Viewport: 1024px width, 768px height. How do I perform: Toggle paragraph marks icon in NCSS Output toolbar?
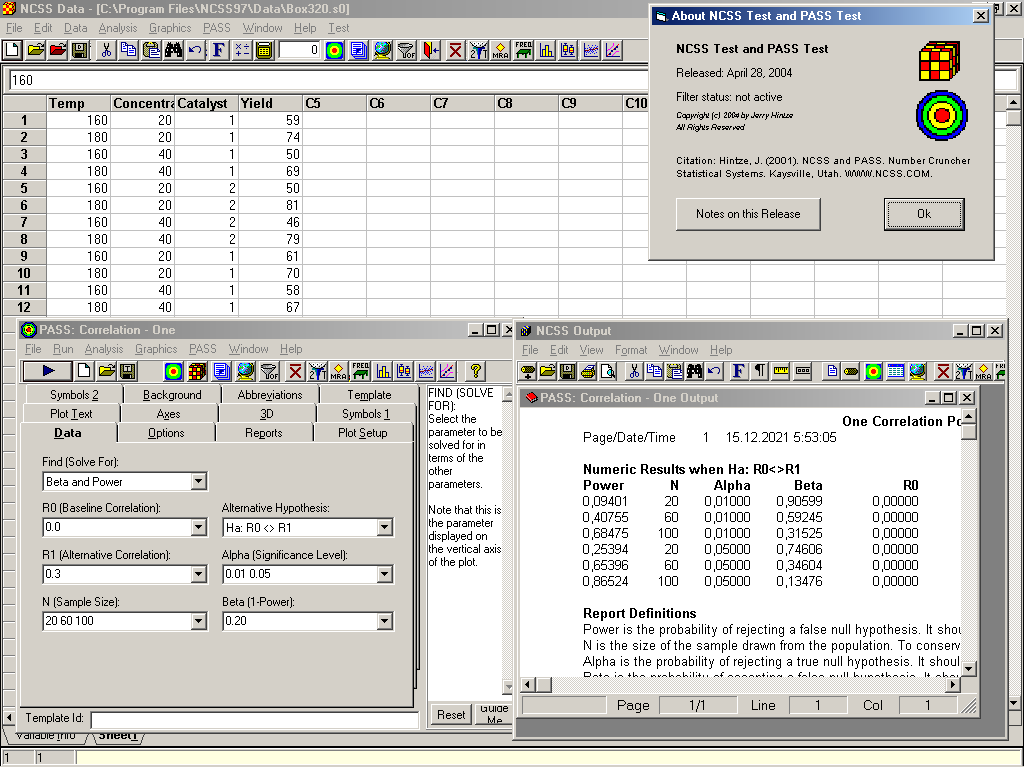pyautogui.click(x=760, y=371)
